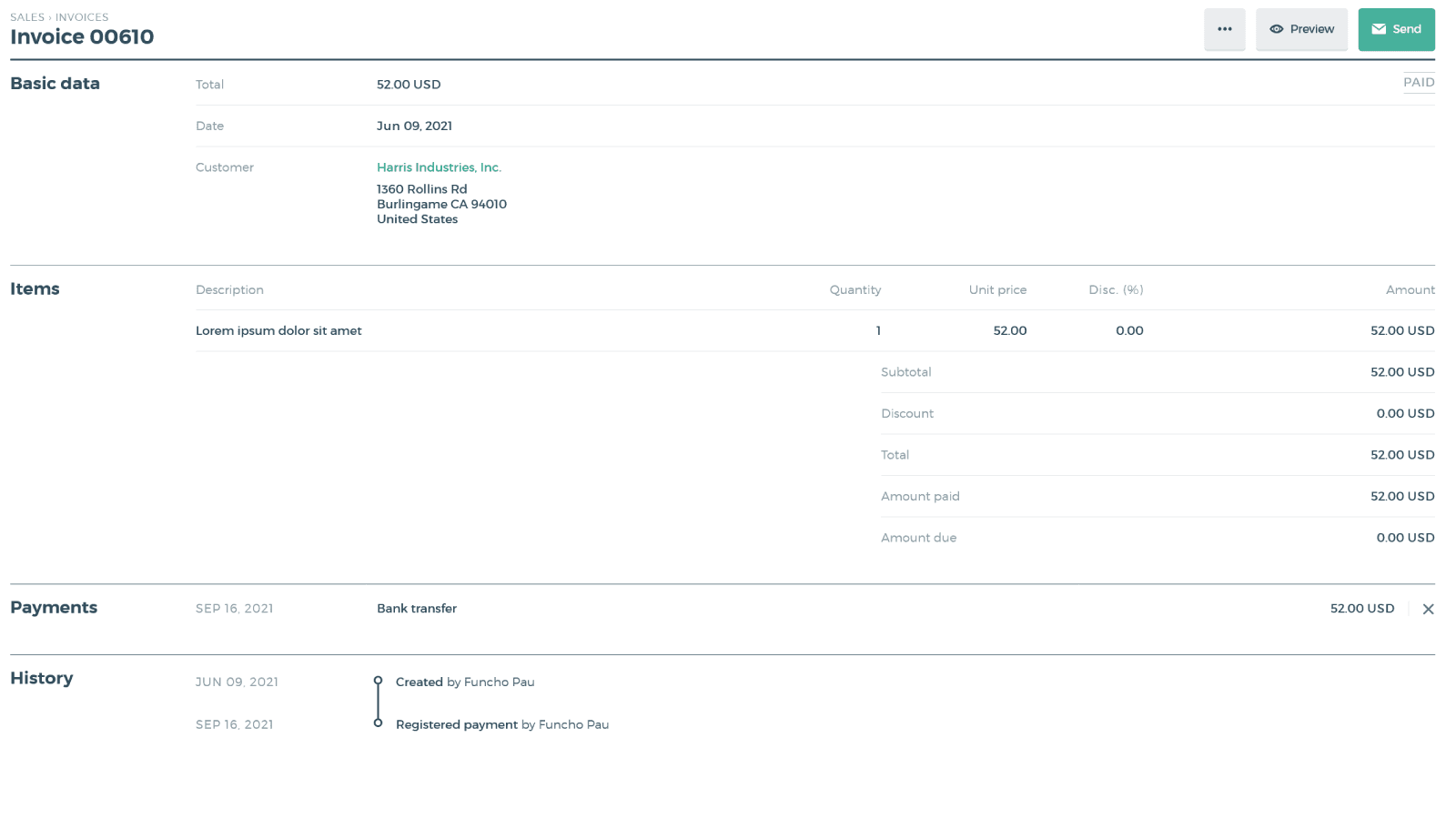Click the envelope icon inside the Send button

coord(1378,28)
